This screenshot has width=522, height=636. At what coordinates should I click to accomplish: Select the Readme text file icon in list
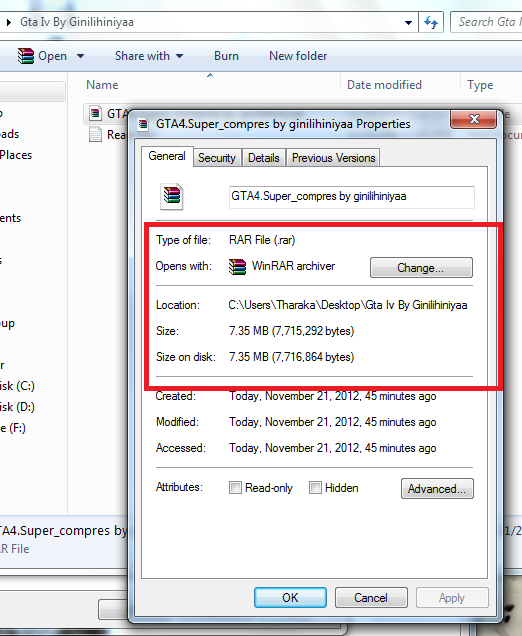click(x=95, y=134)
